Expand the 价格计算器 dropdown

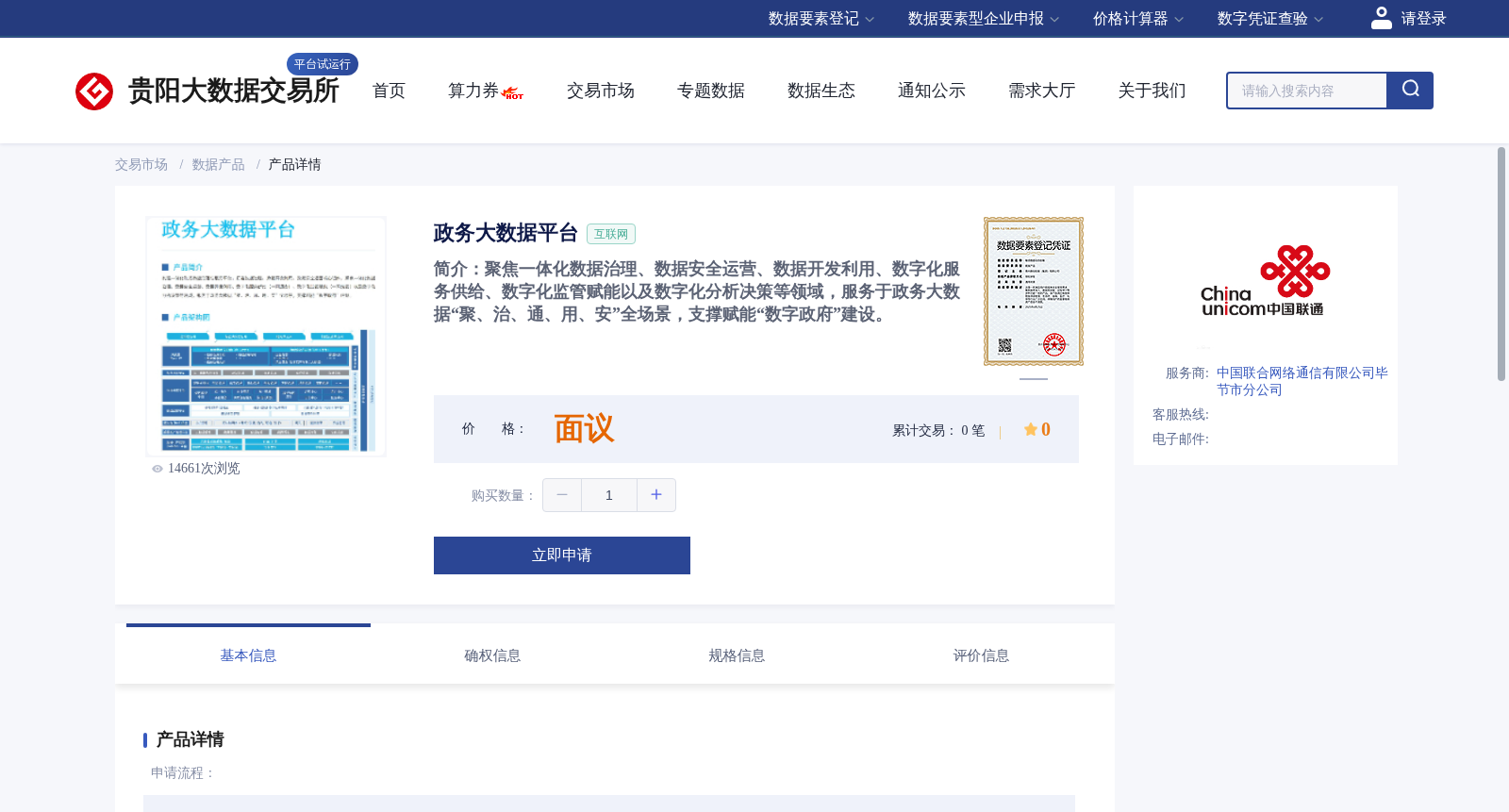click(x=1137, y=19)
